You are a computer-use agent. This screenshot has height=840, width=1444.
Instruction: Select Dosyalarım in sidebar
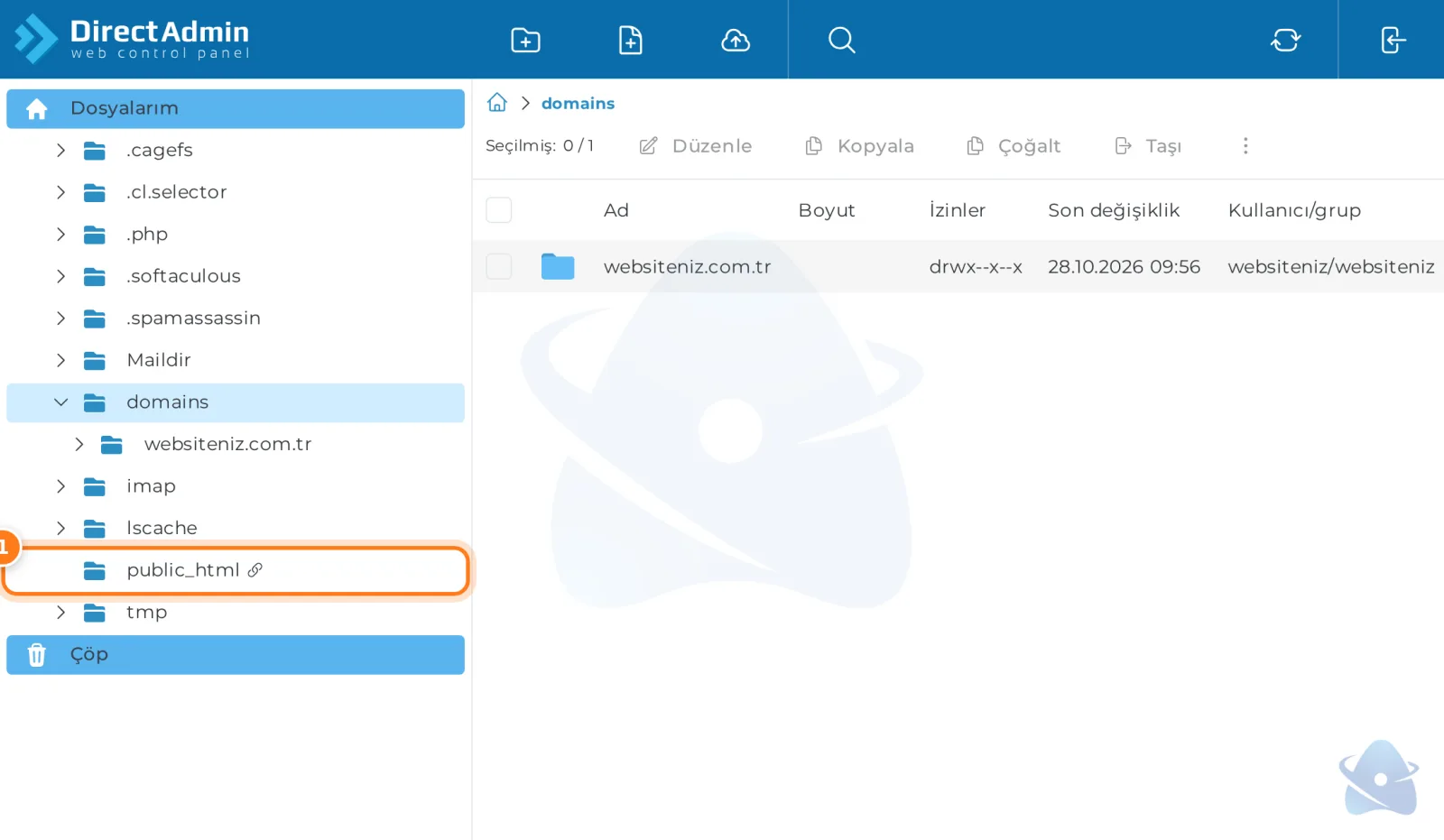[x=236, y=108]
